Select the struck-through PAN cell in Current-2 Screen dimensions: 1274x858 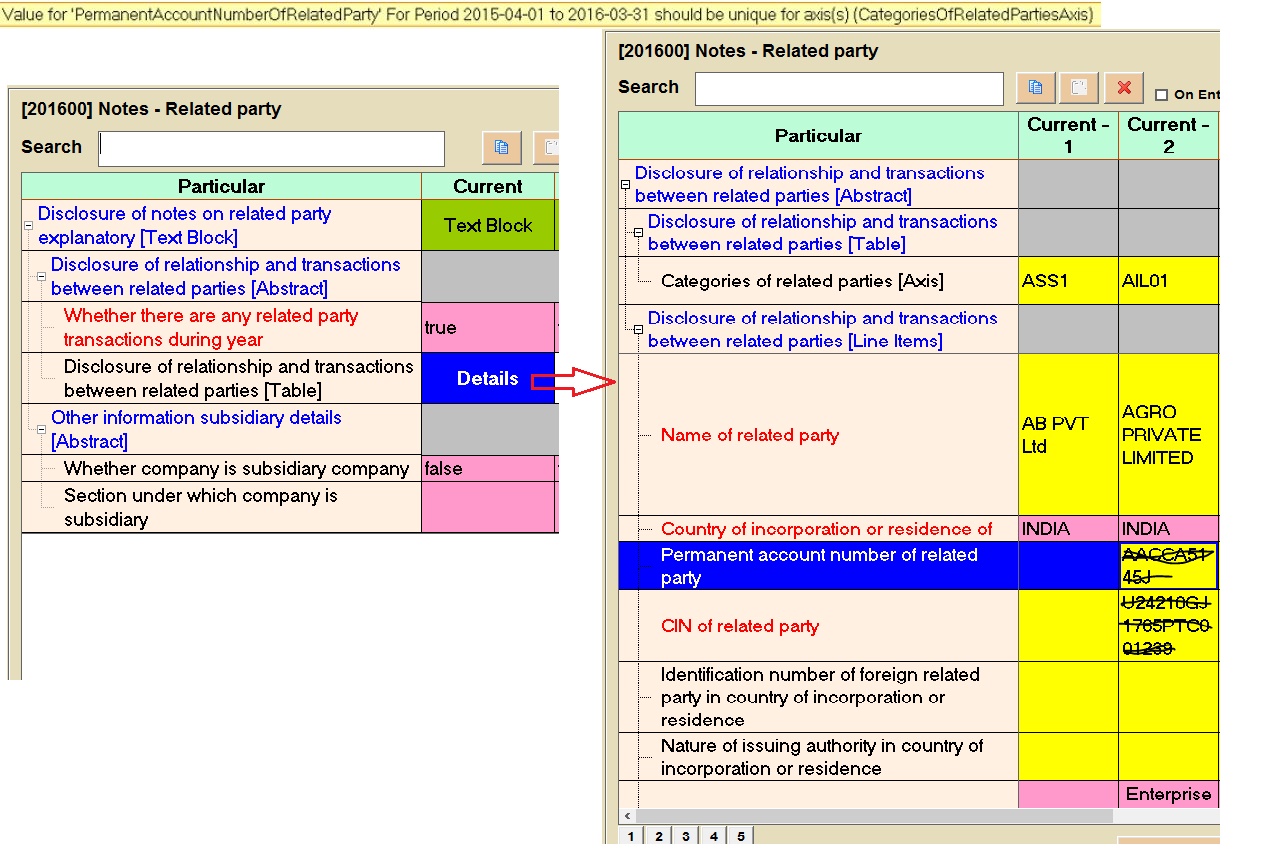pos(1167,566)
